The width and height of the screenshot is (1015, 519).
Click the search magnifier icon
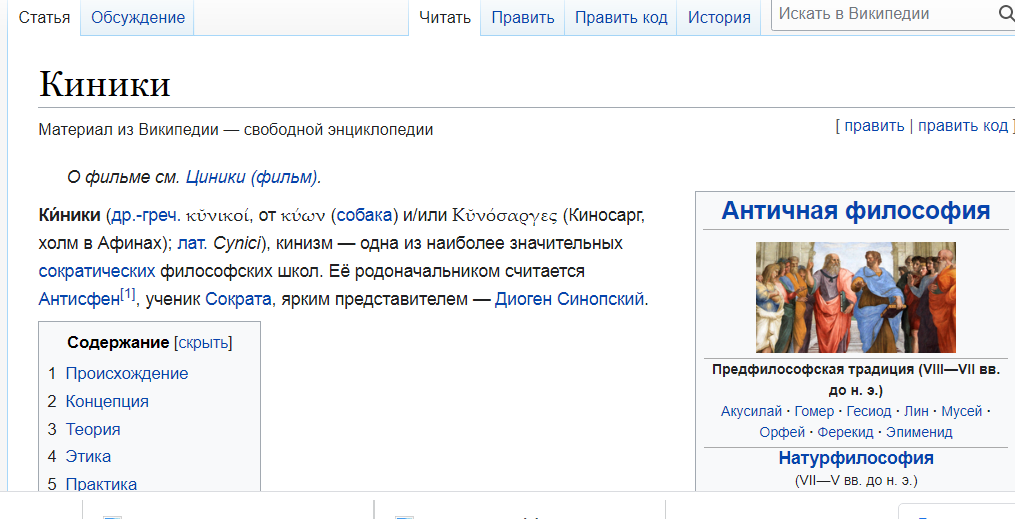click(1004, 14)
